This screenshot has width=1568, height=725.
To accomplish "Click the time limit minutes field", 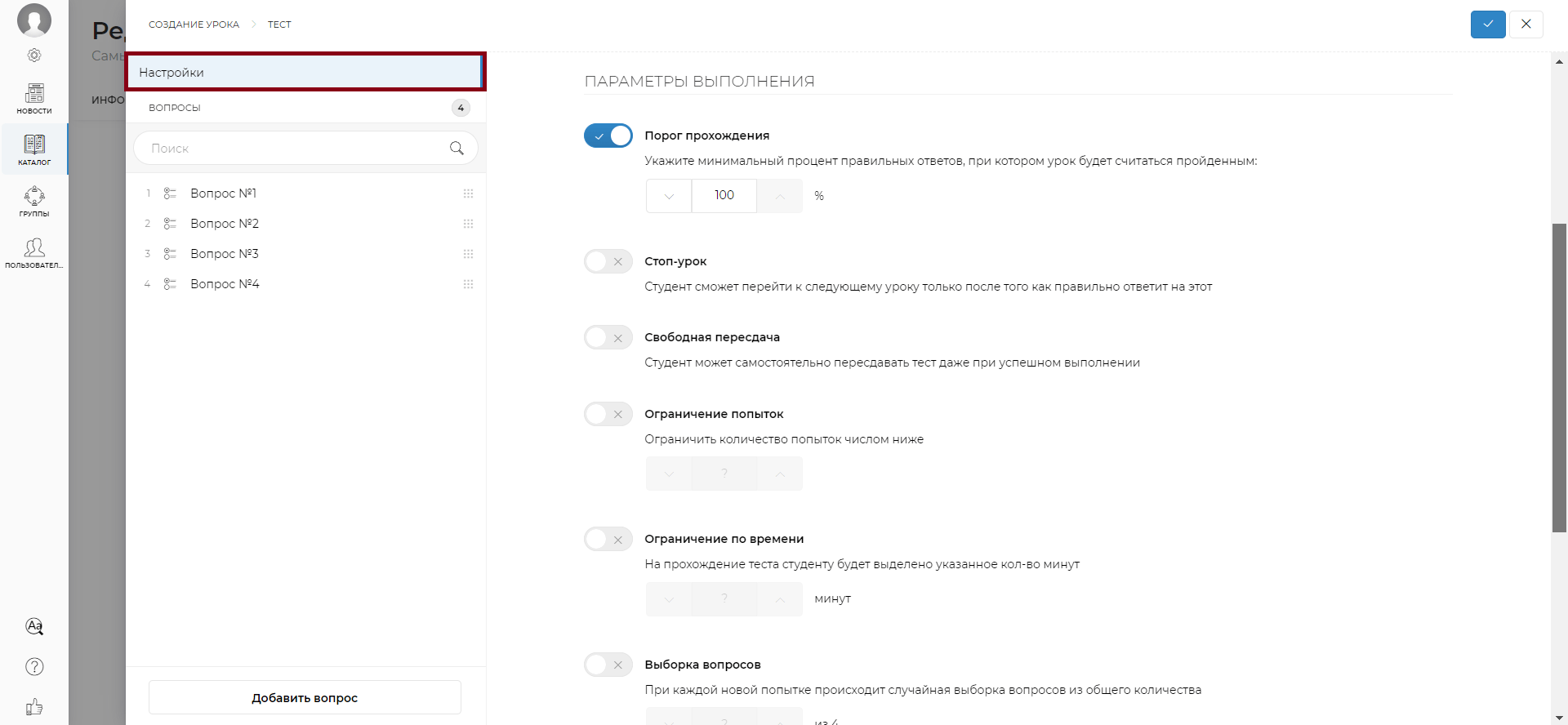I will [x=724, y=599].
